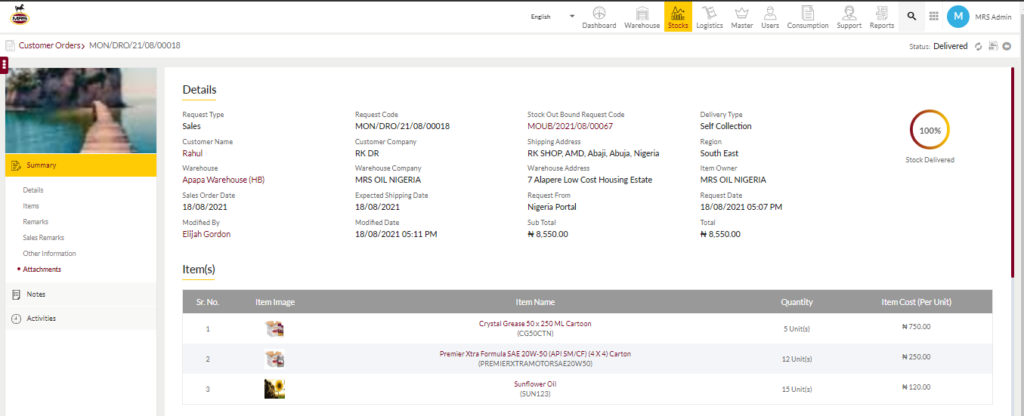Open customer Rahul link
The width and height of the screenshot is (1024, 416).
(193, 153)
